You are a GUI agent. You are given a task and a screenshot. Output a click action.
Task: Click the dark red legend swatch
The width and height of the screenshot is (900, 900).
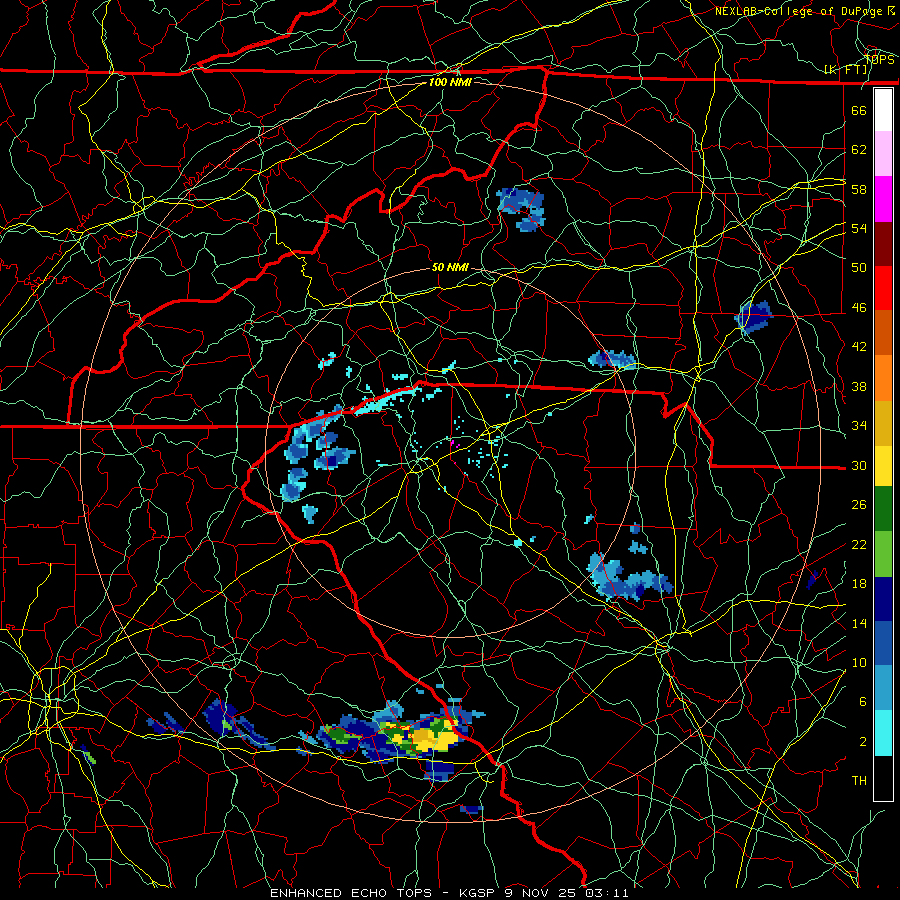pyautogui.click(x=883, y=243)
